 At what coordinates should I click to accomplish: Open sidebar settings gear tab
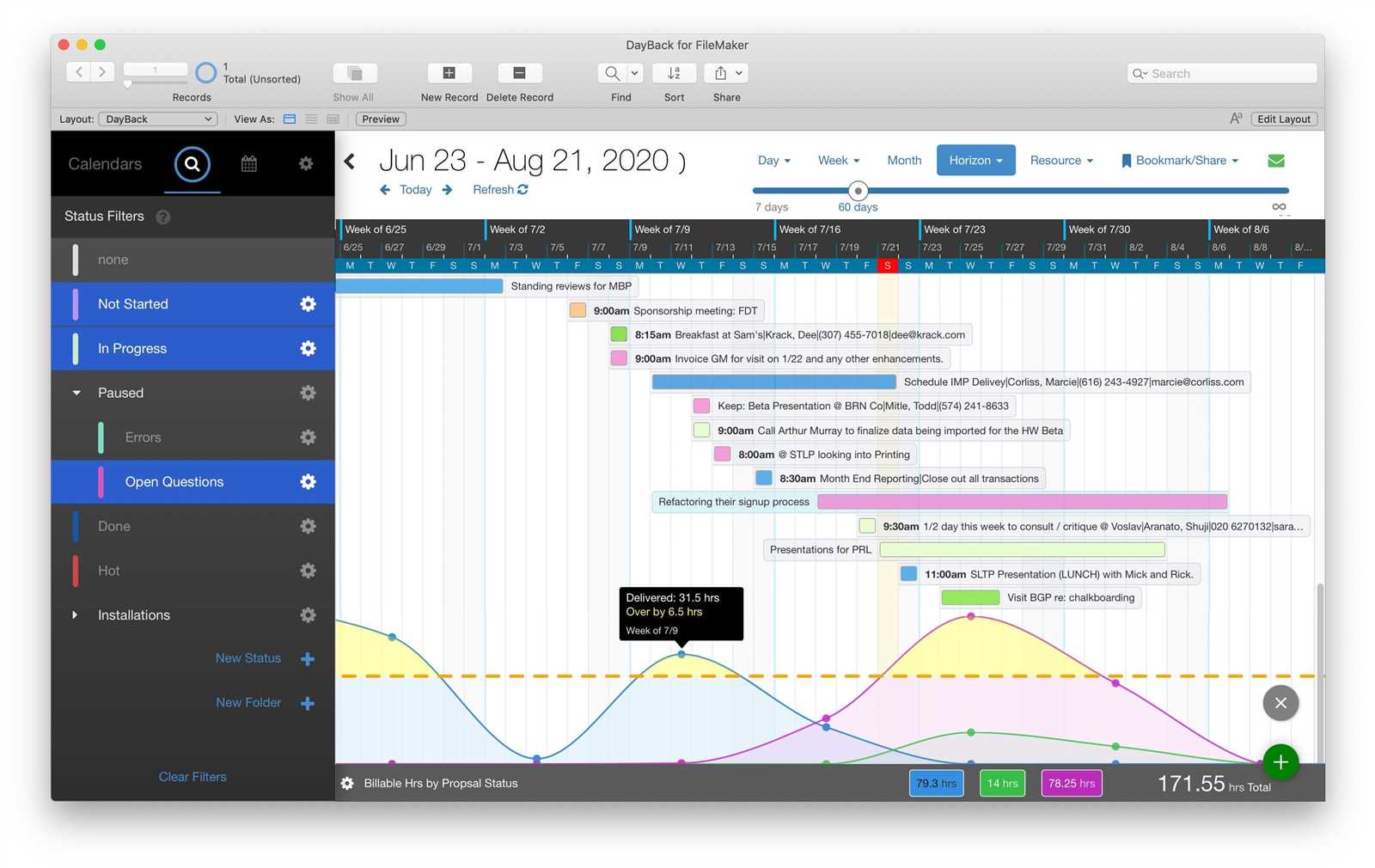point(305,163)
